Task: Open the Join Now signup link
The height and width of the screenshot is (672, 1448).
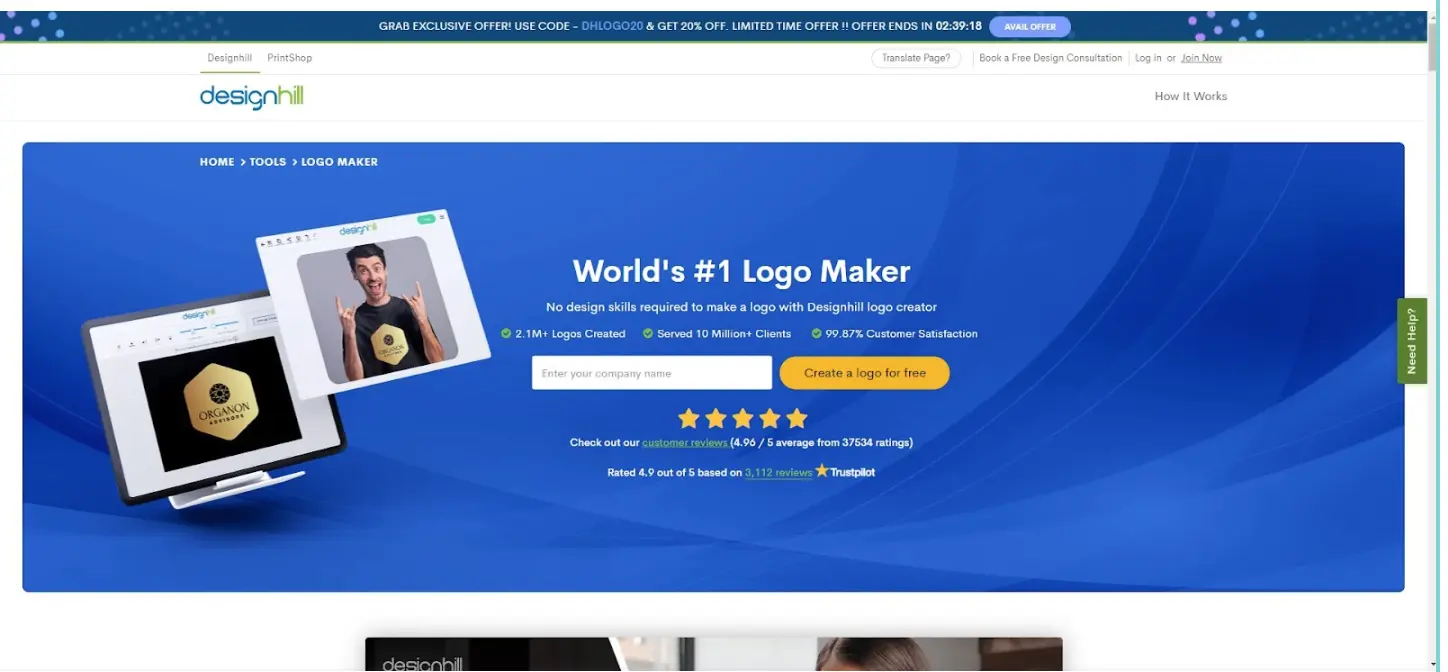Action: [1201, 57]
